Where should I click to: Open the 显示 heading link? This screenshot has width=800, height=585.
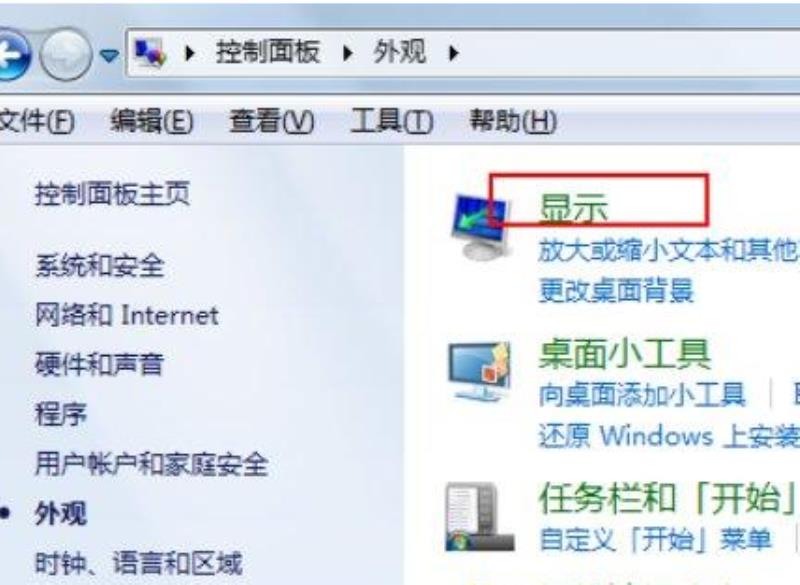click(x=573, y=208)
